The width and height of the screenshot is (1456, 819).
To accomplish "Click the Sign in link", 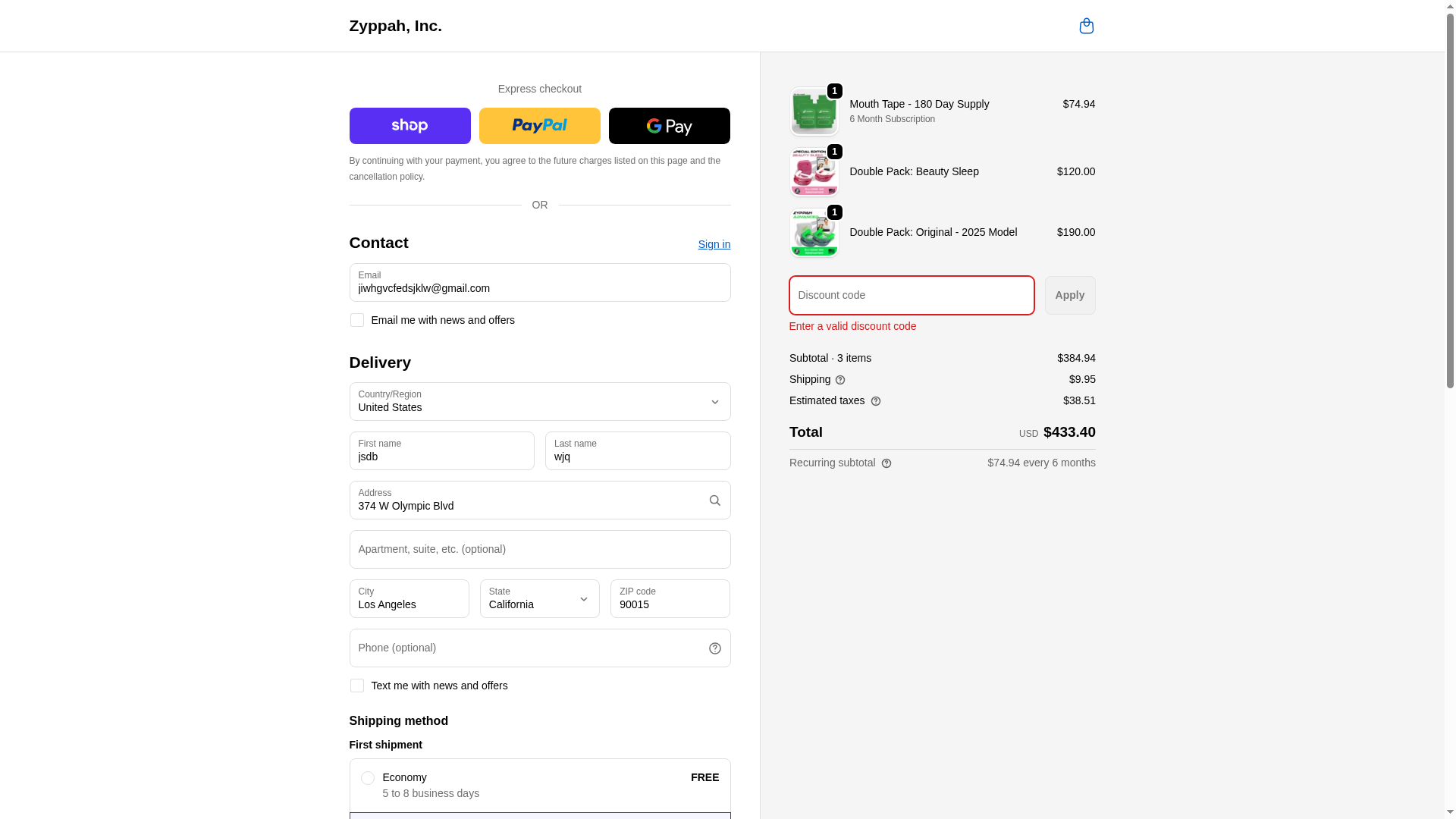I will pos(714,244).
